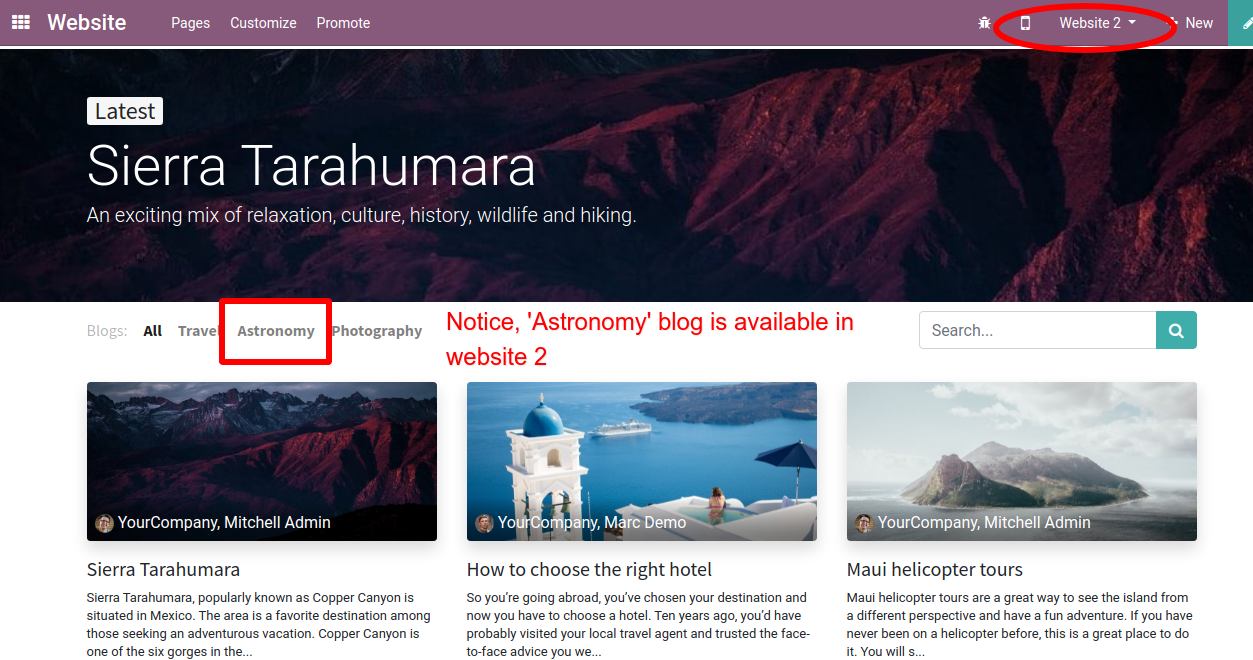
Task: Open the Sierra Tarahumara hero title
Action: coord(311,166)
